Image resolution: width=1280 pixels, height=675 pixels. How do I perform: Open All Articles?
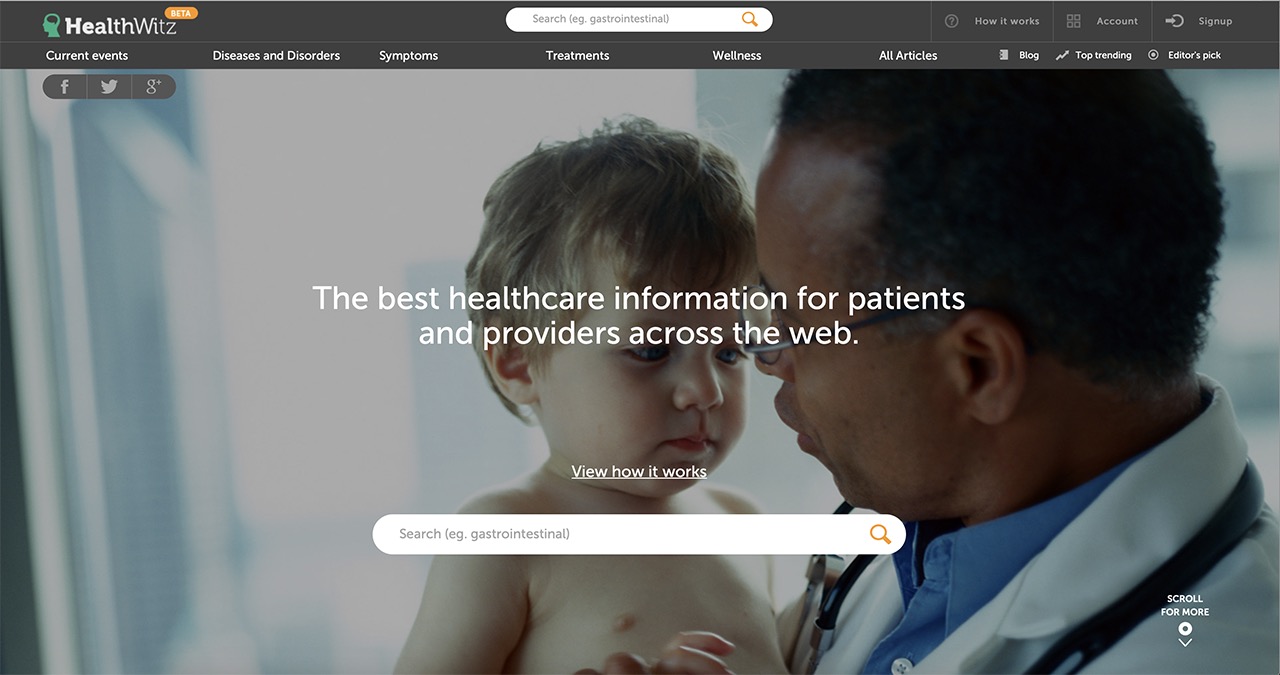pos(908,56)
